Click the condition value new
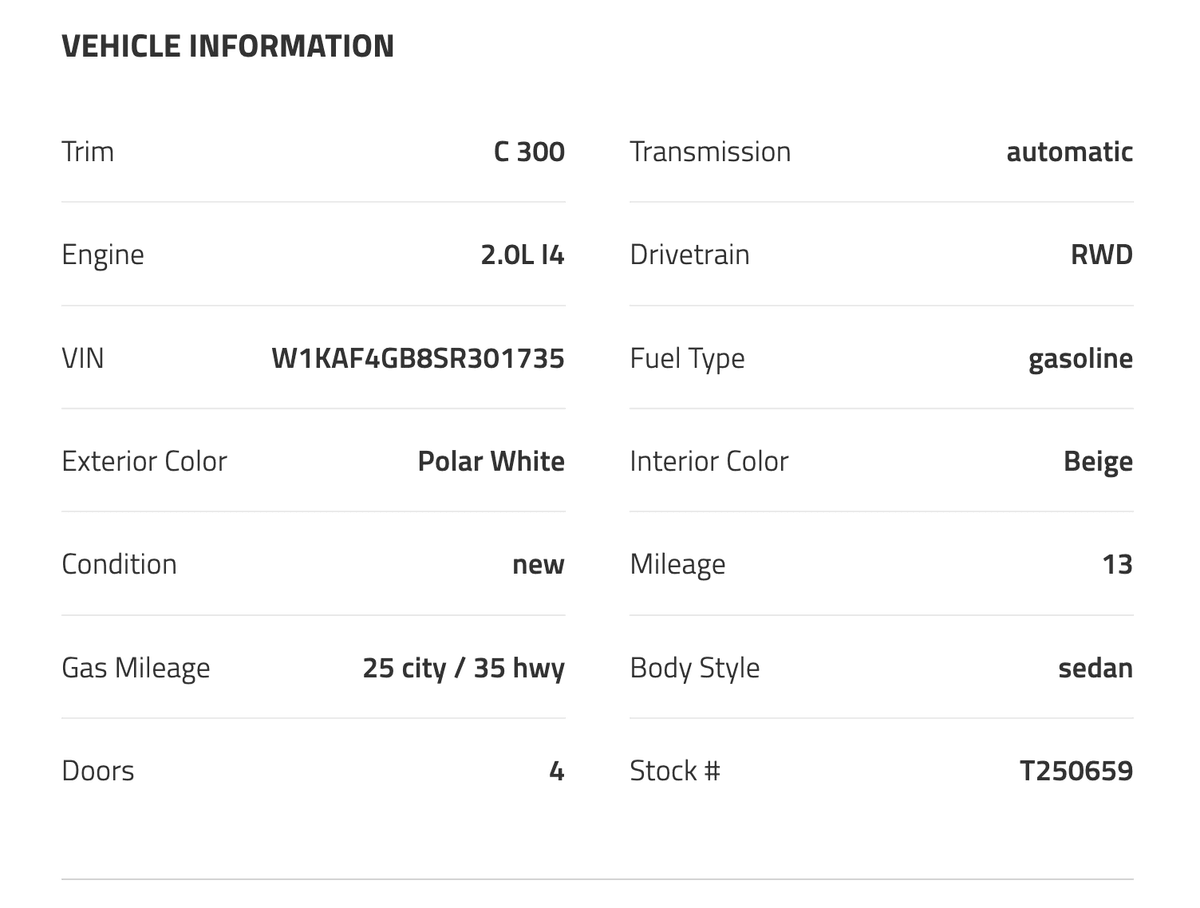This screenshot has width=1200, height=908. (x=538, y=565)
